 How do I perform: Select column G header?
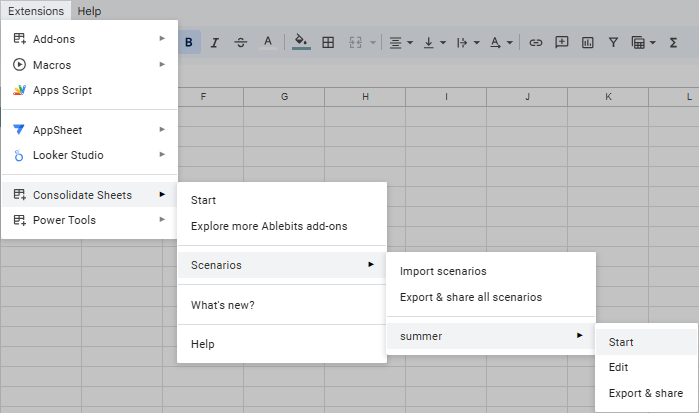284,97
